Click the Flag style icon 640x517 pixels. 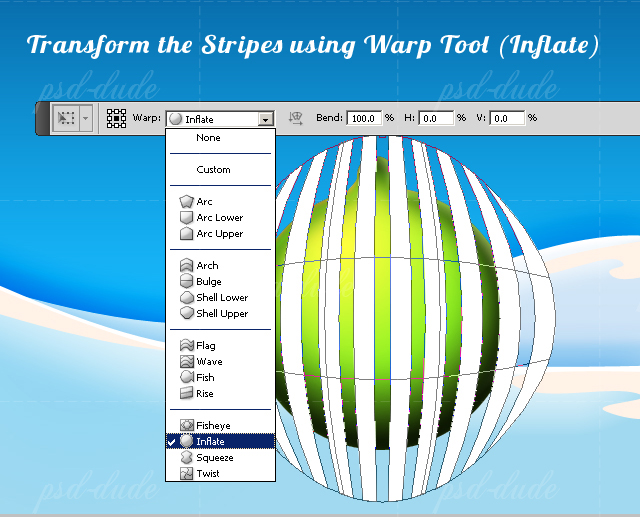187,346
